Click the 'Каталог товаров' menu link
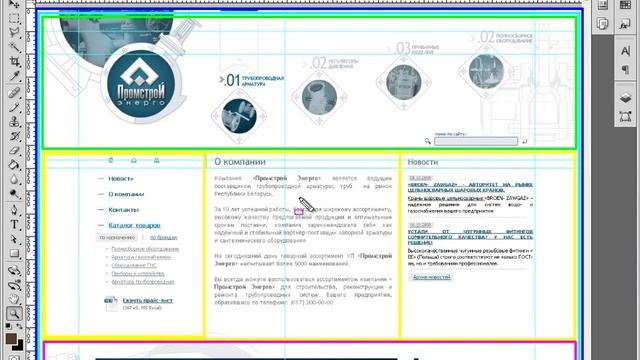Viewport: 640px width, 360px height. coord(134,225)
